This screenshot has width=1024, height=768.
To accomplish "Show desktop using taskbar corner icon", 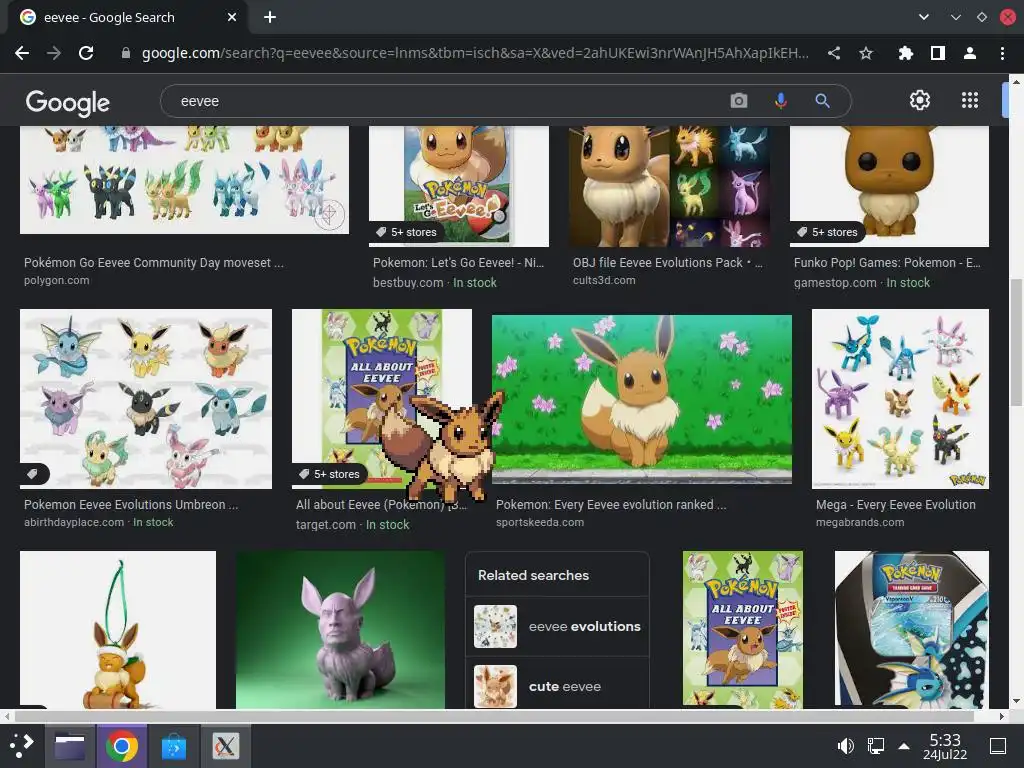I will (998, 746).
